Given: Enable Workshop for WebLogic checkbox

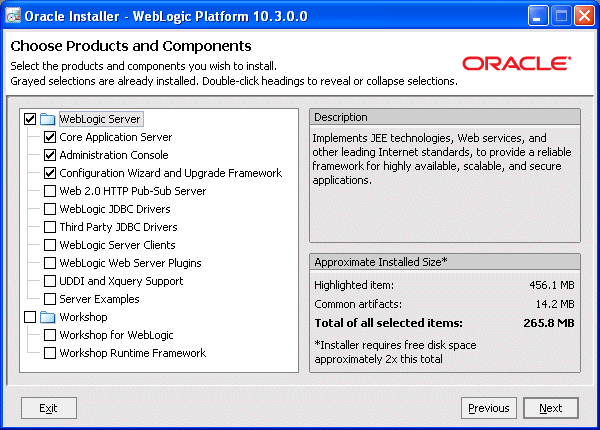Looking at the screenshot, I should (x=50, y=335).
